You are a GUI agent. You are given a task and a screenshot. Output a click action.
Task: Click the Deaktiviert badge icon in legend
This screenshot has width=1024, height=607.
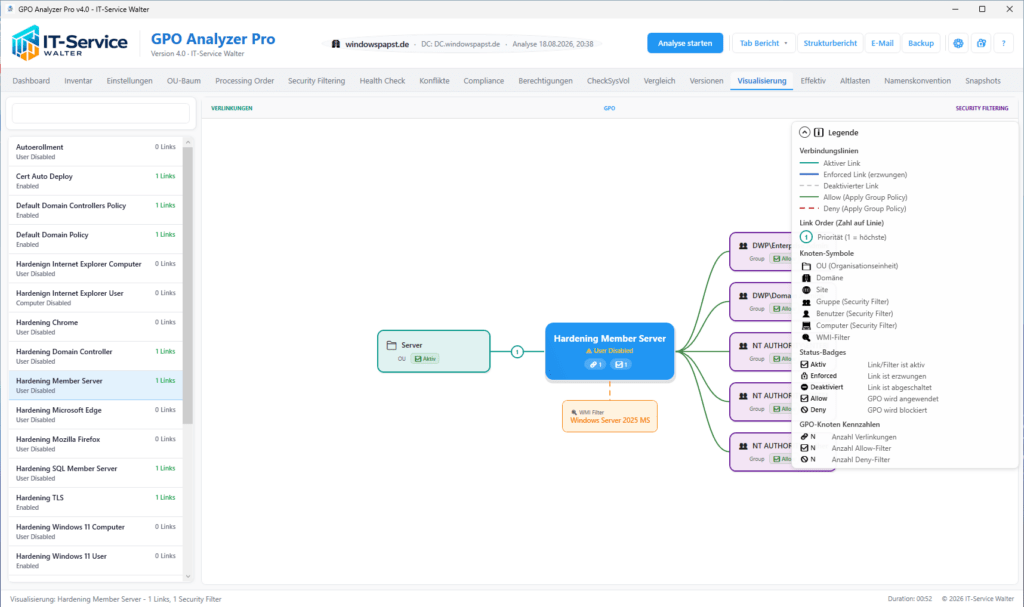click(805, 387)
